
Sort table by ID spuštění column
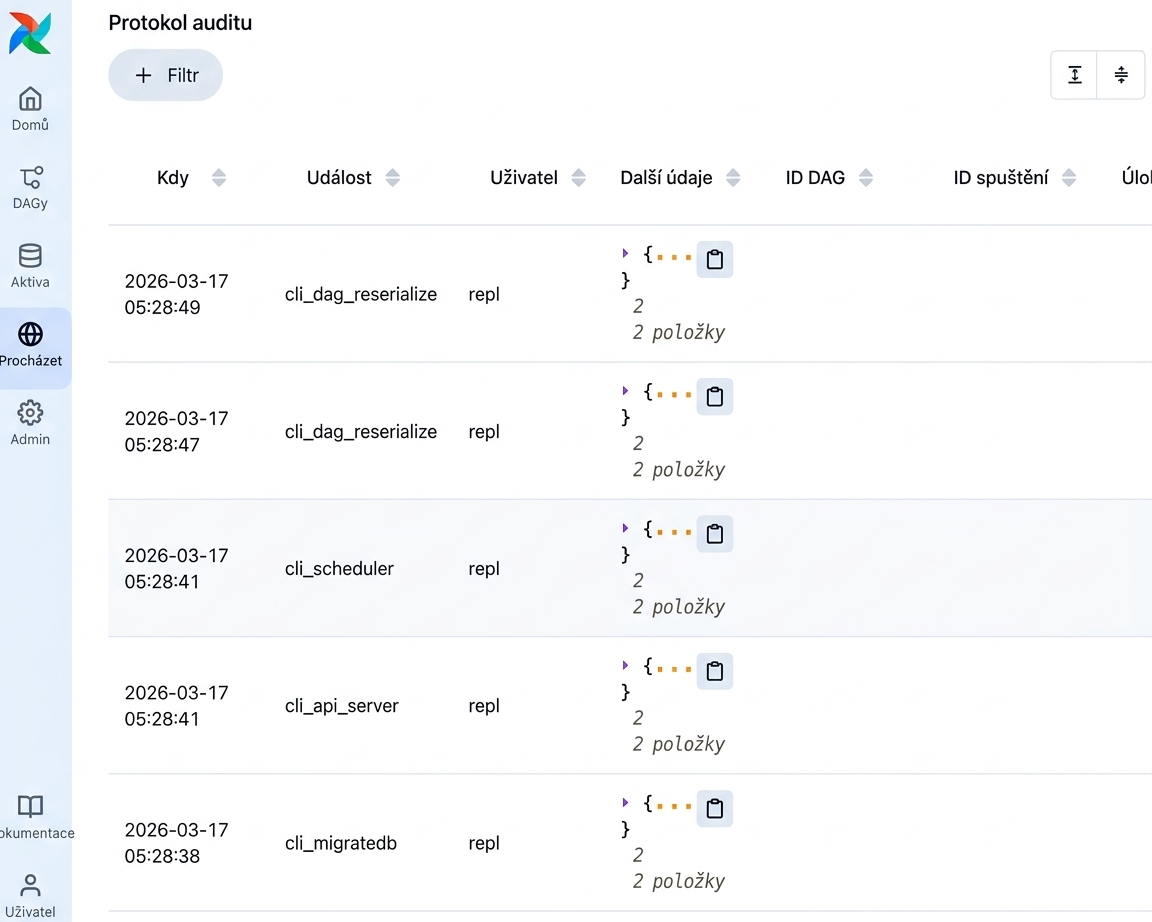point(1069,178)
